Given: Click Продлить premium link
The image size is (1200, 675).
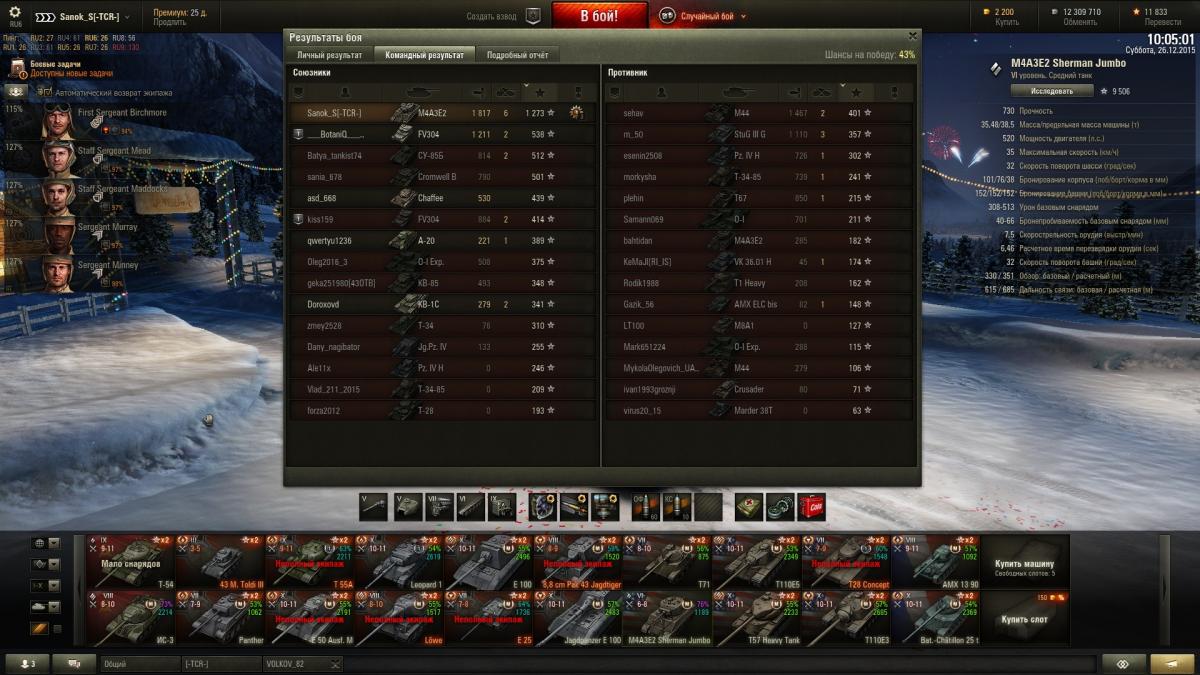Looking at the screenshot, I should coord(169,22).
